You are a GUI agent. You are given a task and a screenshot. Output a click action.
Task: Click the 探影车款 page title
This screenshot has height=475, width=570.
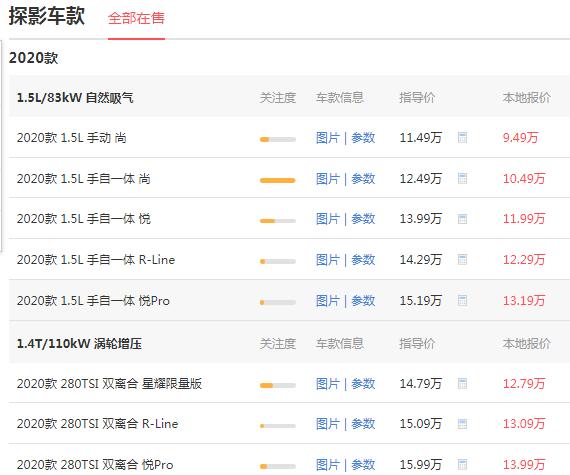(47, 16)
